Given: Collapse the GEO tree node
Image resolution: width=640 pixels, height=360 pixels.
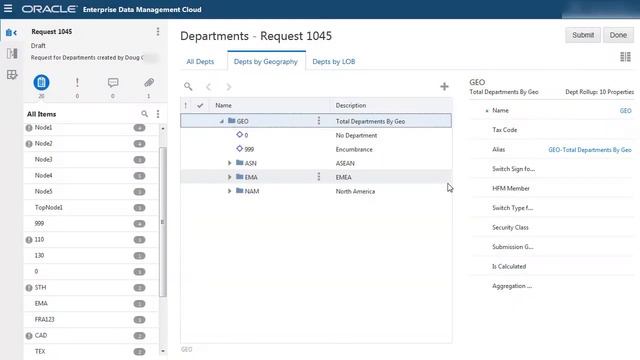Looking at the screenshot, I should [222, 121].
